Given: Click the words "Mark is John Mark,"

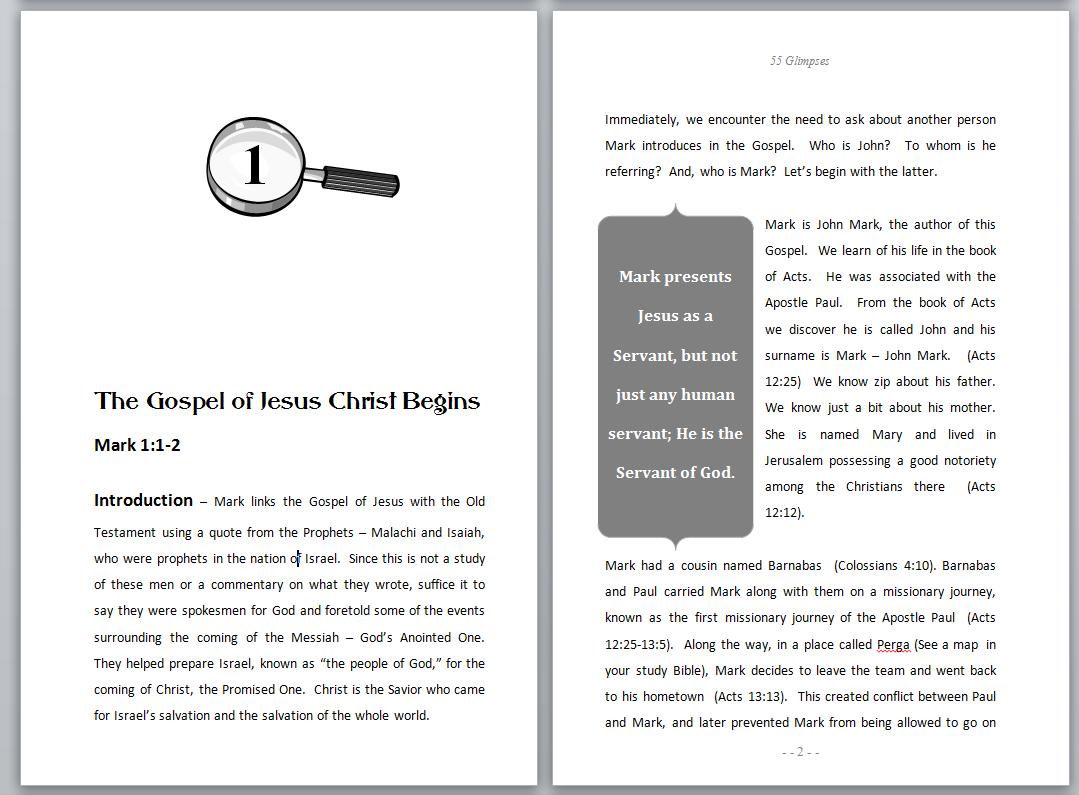Looking at the screenshot, I should (x=823, y=224).
